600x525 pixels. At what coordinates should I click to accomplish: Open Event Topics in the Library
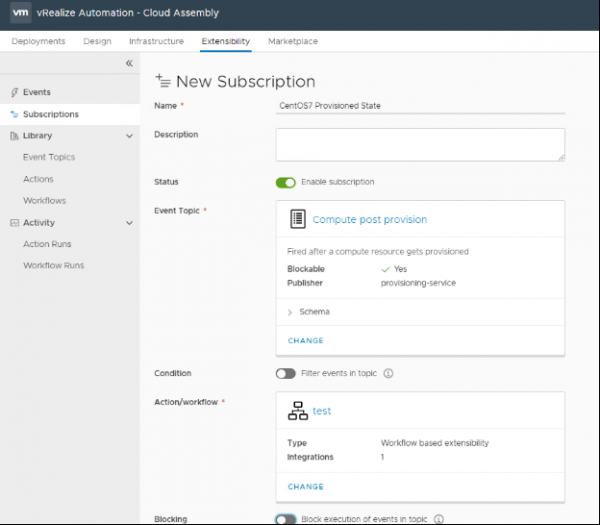point(49,158)
